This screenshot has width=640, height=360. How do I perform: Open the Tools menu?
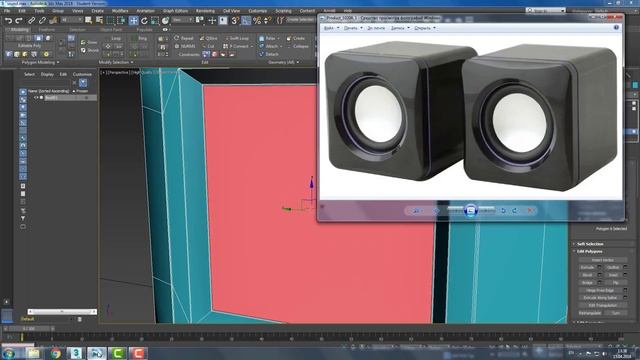coord(39,11)
